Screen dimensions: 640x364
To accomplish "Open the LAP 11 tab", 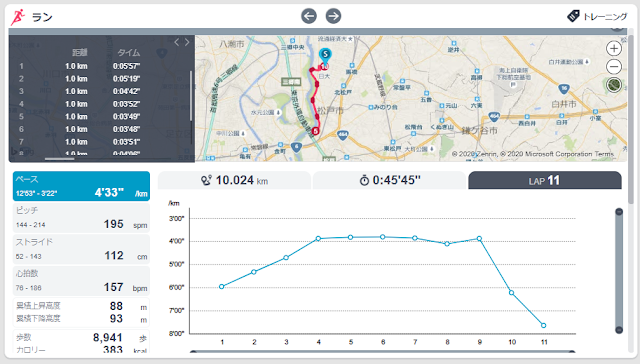I will [545, 180].
